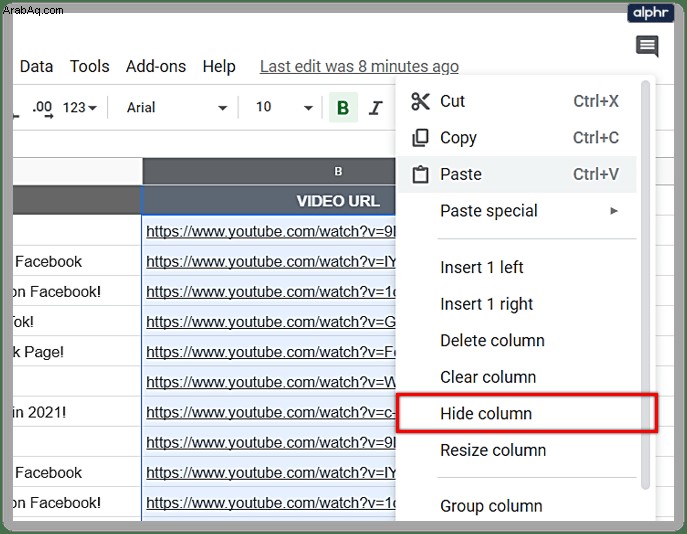This screenshot has width=687, height=534.
Task: Select Insert 1 left
Action: click(516, 267)
